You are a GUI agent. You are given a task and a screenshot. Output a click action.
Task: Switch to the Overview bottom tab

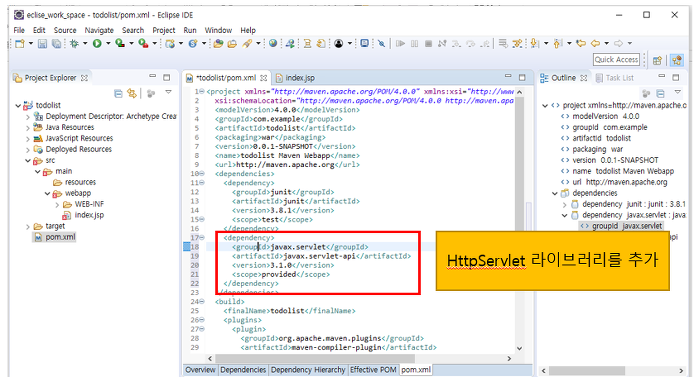coord(200,369)
